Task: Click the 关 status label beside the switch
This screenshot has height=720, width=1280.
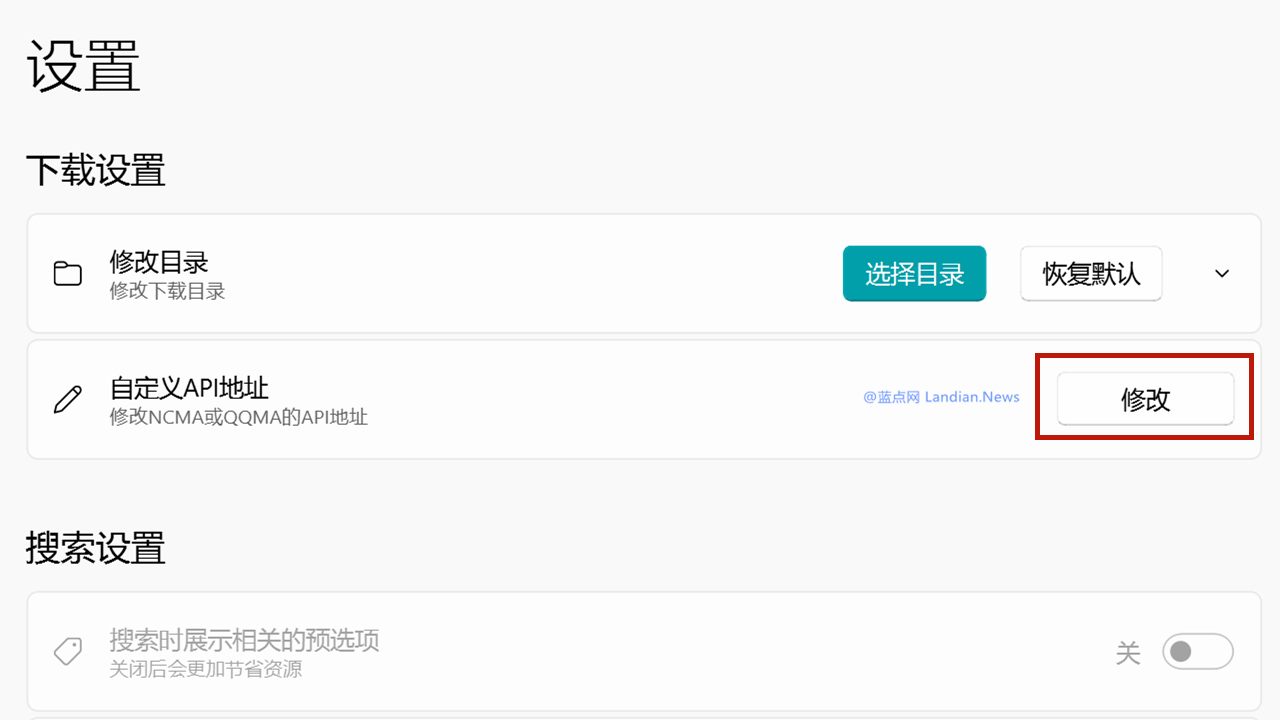Action: pyautogui.click(x=1128, y=653)
